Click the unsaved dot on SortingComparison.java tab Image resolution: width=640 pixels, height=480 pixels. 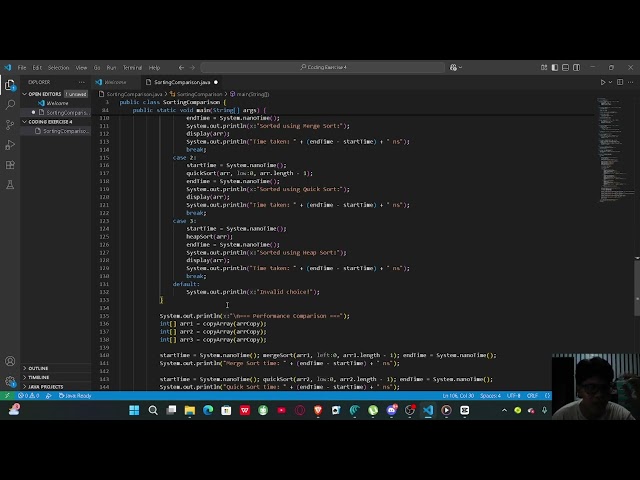pos(216,82)
